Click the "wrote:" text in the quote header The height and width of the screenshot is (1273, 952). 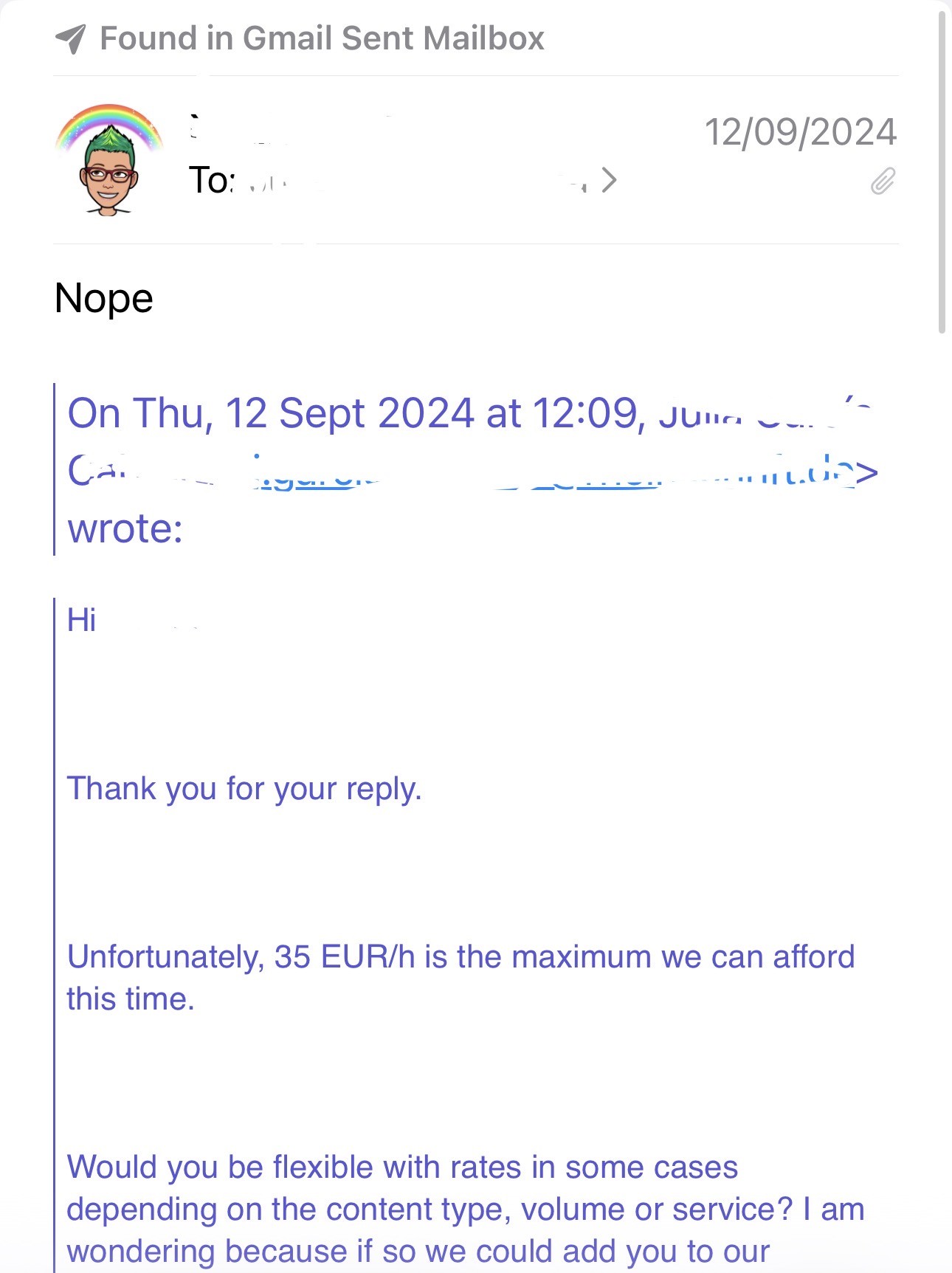125,529
